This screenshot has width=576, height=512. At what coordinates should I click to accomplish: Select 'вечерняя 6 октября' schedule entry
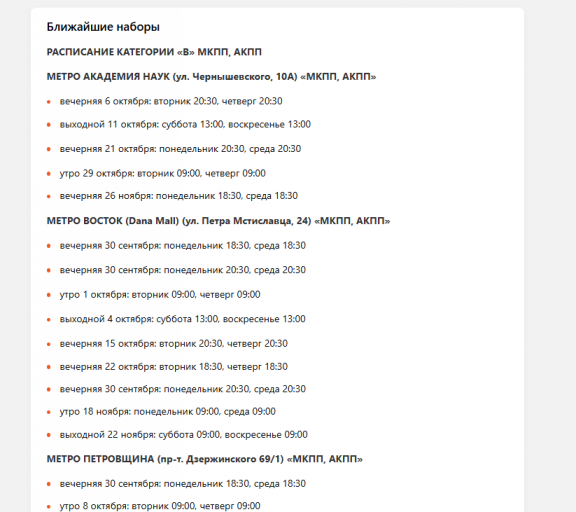(x=171, y=101)
